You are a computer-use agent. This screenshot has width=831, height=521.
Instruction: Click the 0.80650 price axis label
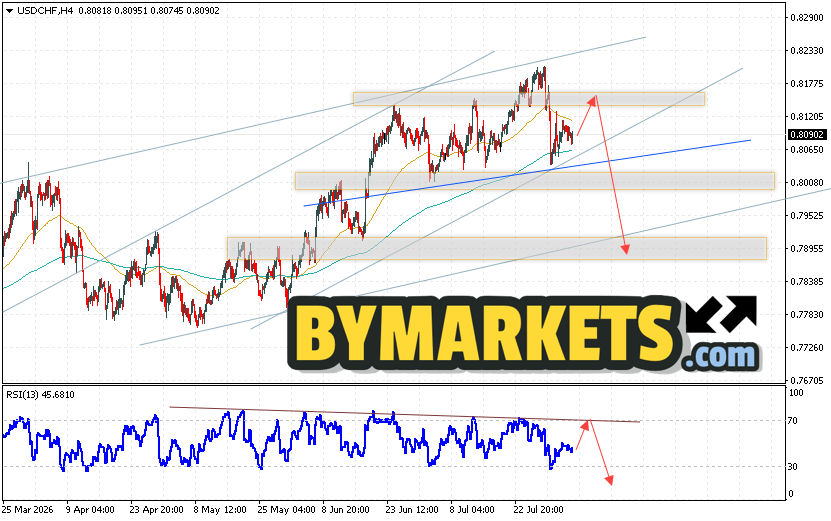[x=807, y=150]
